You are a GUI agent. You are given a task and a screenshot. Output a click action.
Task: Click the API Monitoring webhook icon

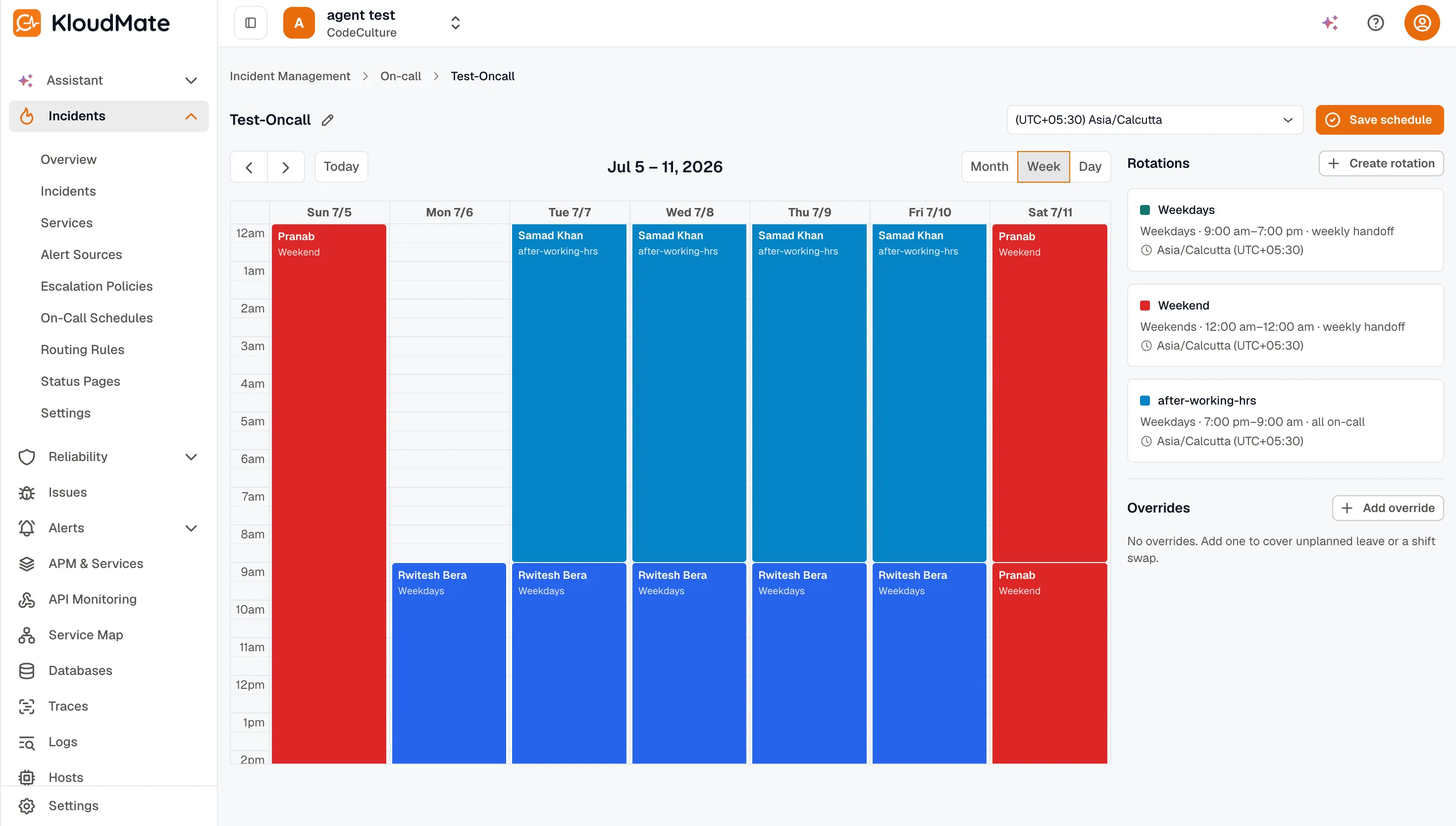tap(27, 599)
